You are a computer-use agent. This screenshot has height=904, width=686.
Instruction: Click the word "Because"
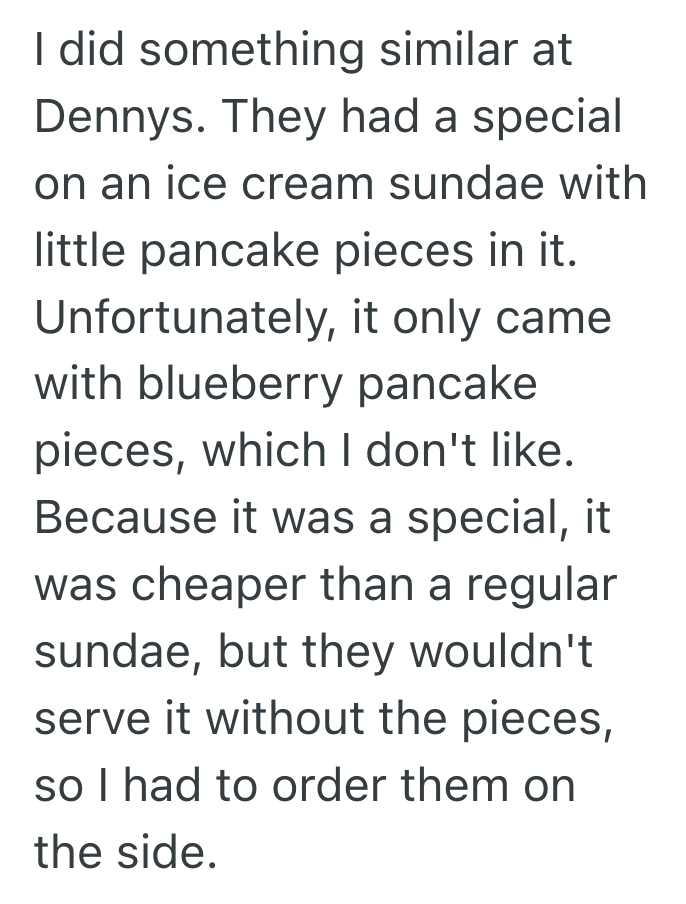124,518
